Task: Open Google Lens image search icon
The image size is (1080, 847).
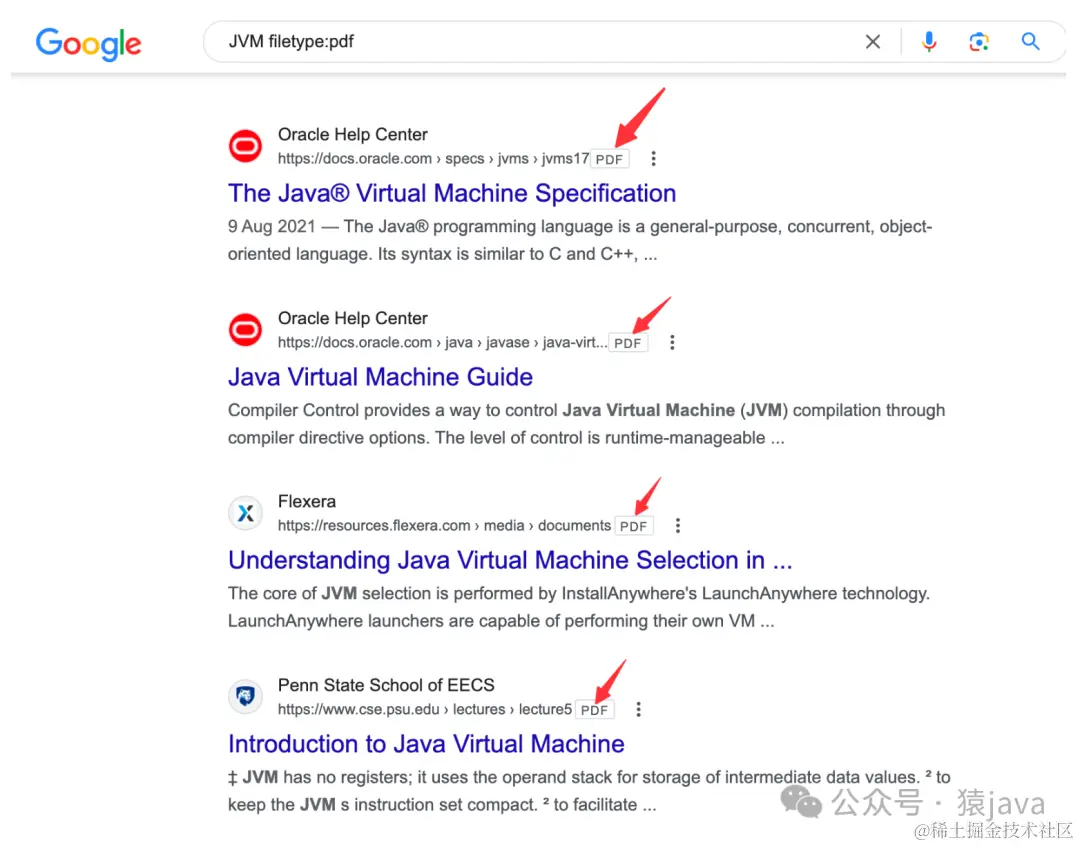Action: coord(979,42)
